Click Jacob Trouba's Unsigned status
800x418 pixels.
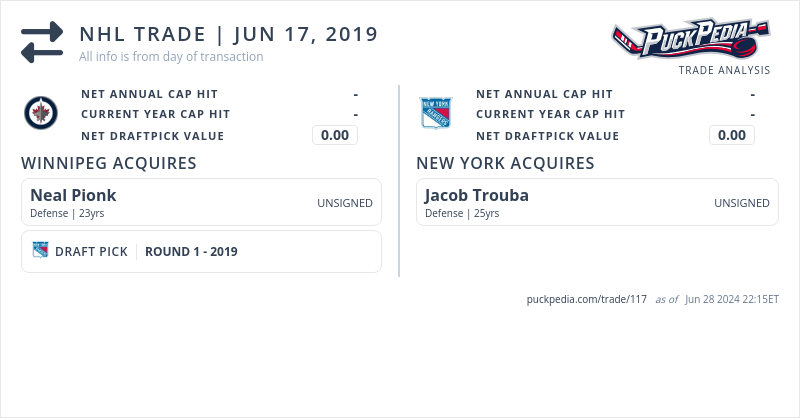(x=742, y=203)
